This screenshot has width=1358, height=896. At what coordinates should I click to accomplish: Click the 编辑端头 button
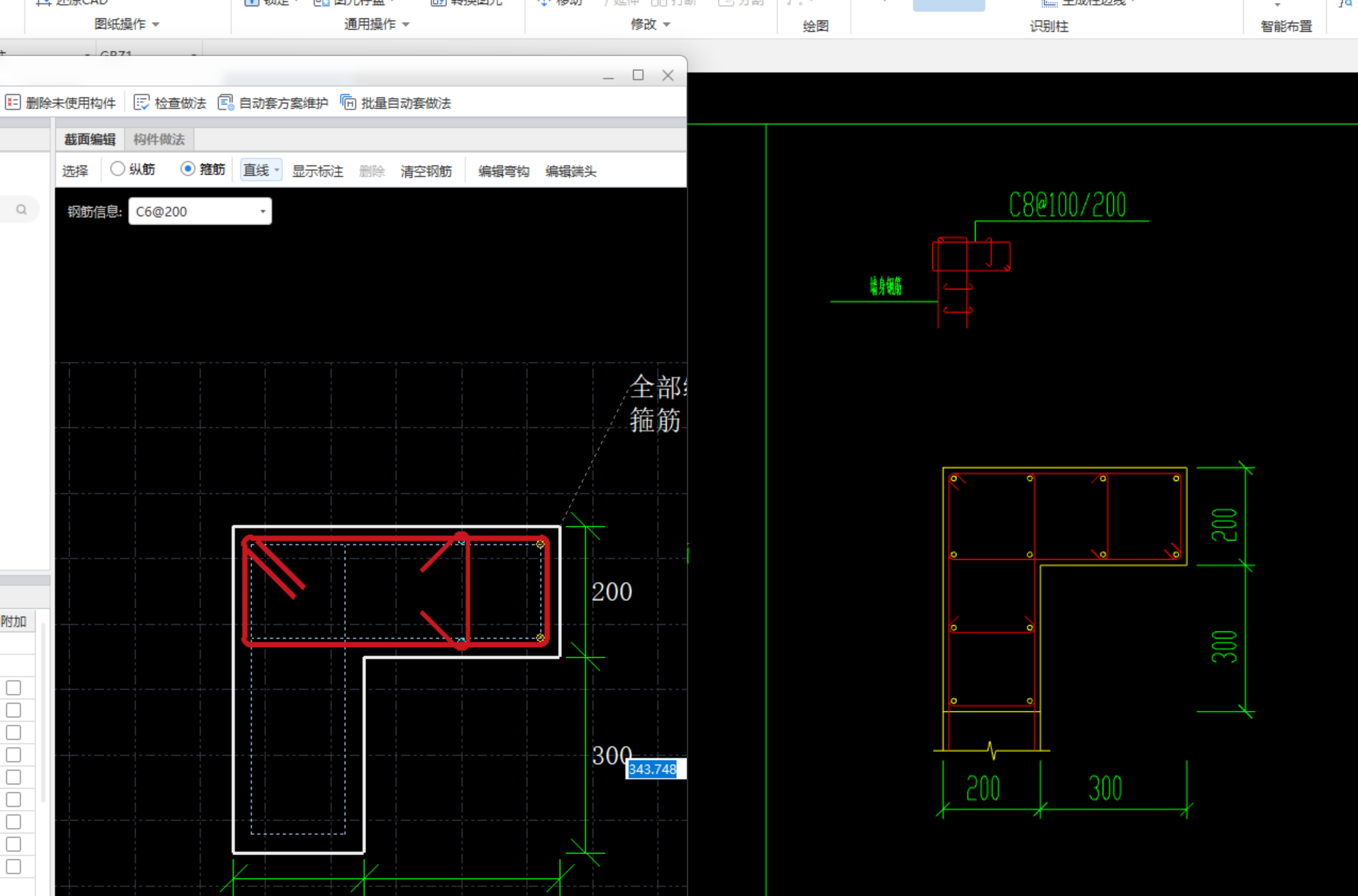571,171
